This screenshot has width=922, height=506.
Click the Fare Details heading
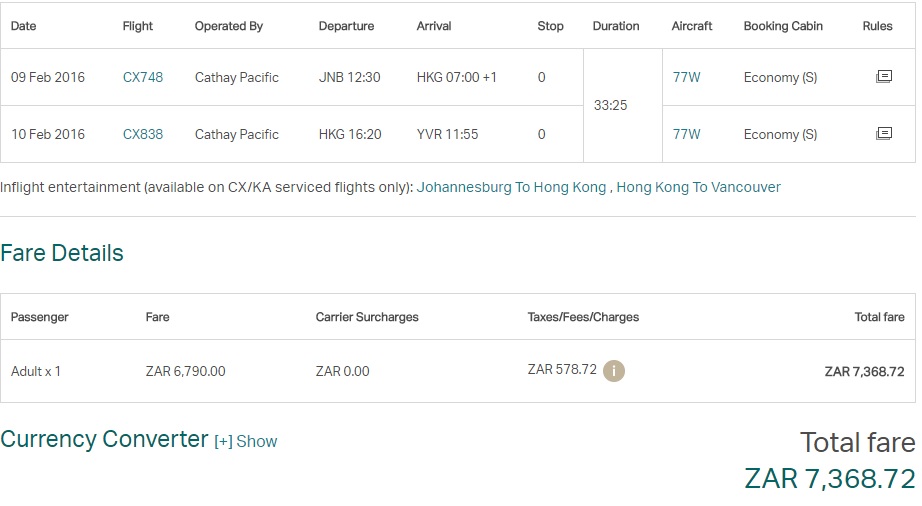pyautogui.click(x=62, y=253)
